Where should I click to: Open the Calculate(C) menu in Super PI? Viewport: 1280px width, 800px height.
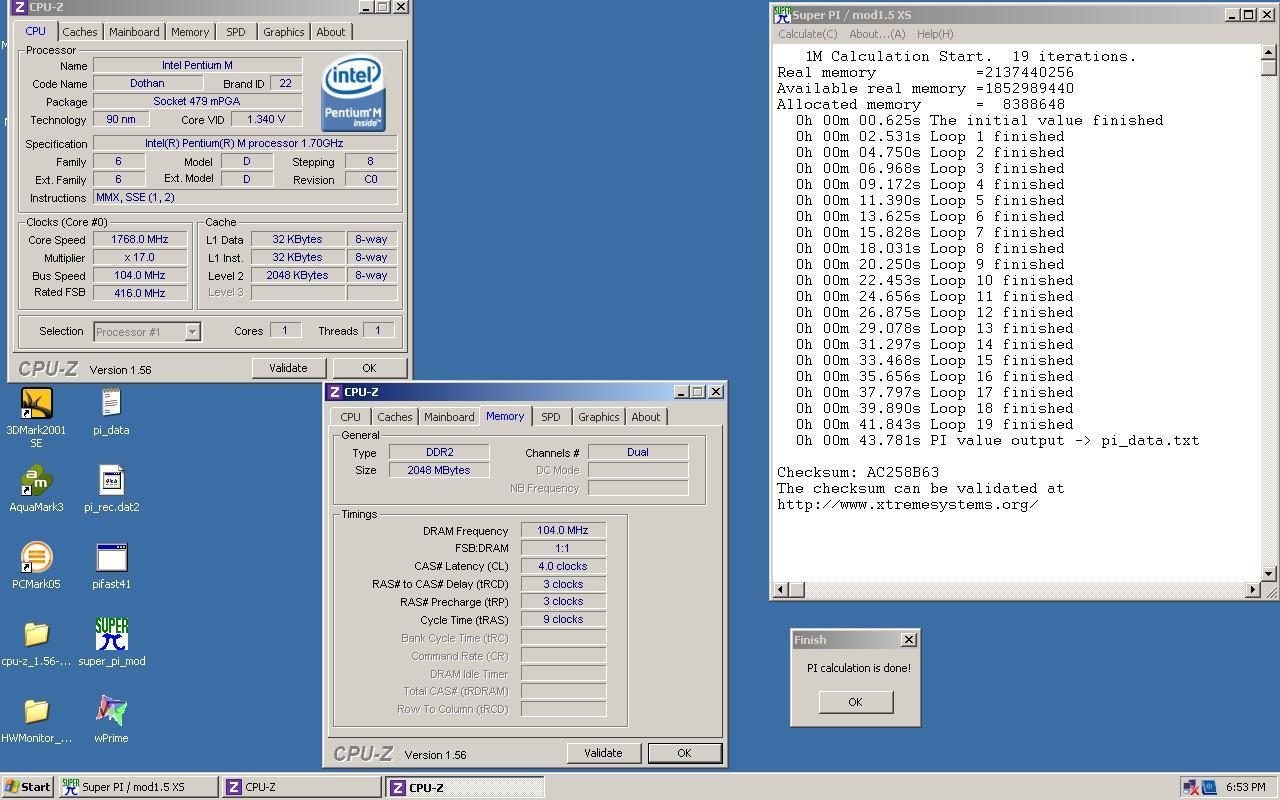tap(808, 34)
